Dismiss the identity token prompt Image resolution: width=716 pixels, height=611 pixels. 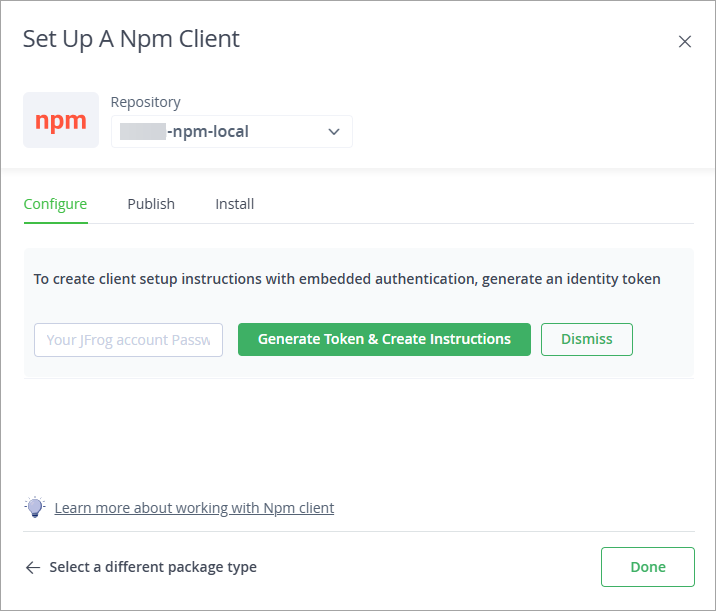tap(587, 339)
